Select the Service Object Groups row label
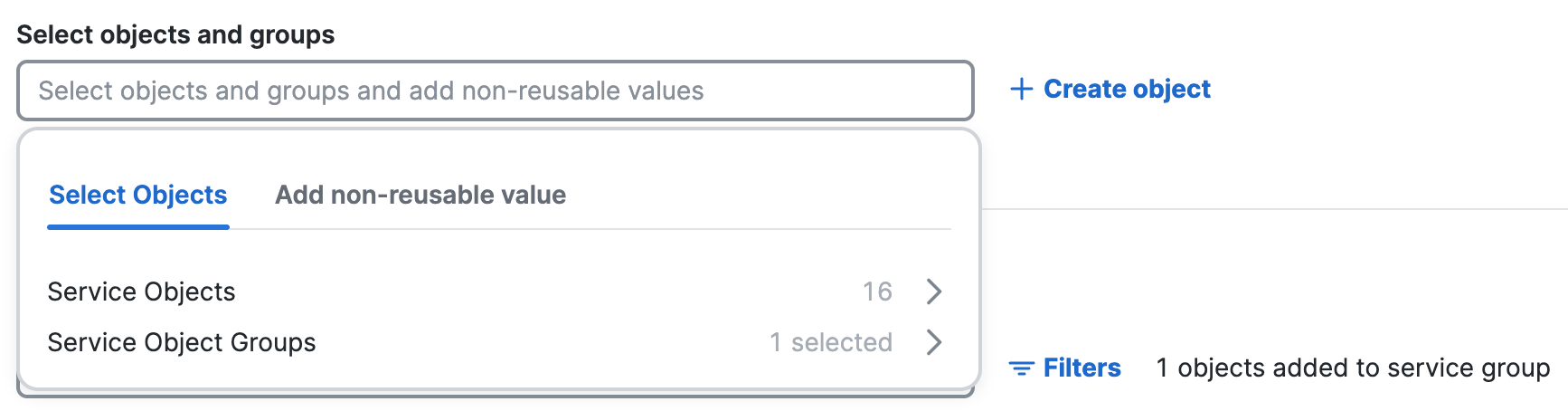Screen dimensions: 1568x411 click(182, 342)
